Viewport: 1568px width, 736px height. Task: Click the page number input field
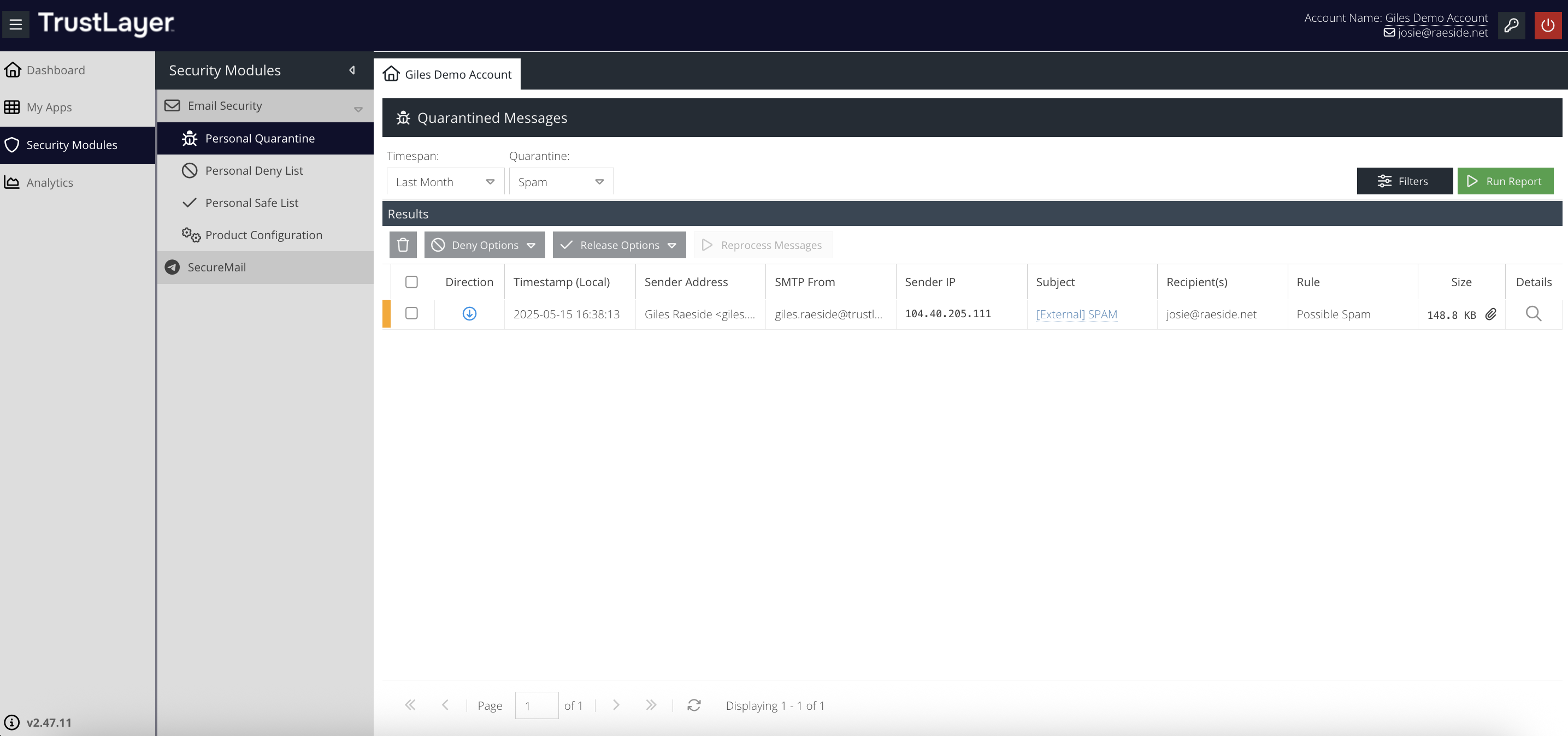click(x=537, y=705)
